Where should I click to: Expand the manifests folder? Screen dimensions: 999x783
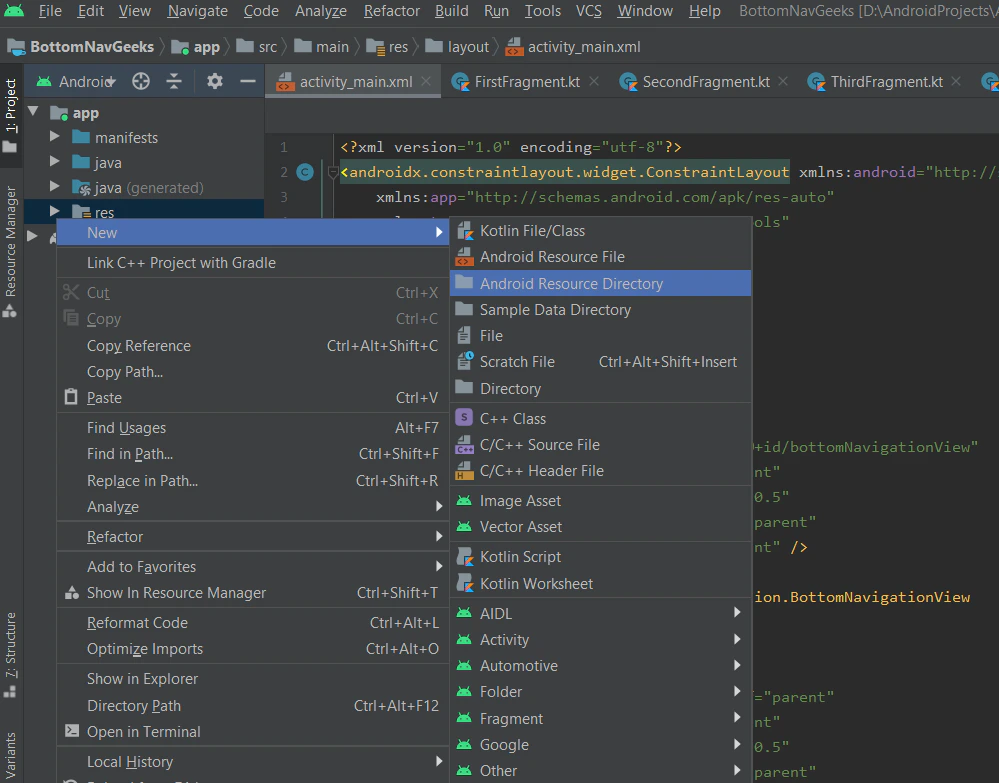pyautogui.click(x=55, y=137)
